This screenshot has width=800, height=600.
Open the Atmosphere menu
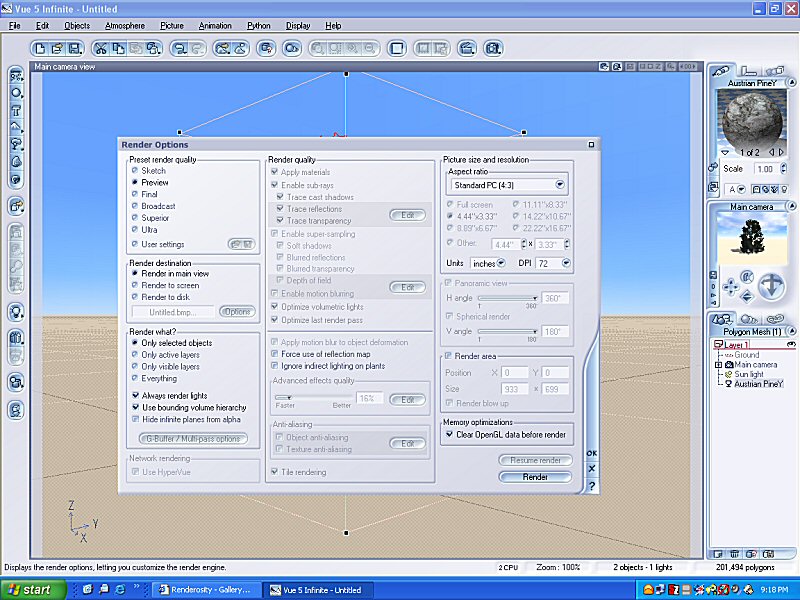coord(125,25)
